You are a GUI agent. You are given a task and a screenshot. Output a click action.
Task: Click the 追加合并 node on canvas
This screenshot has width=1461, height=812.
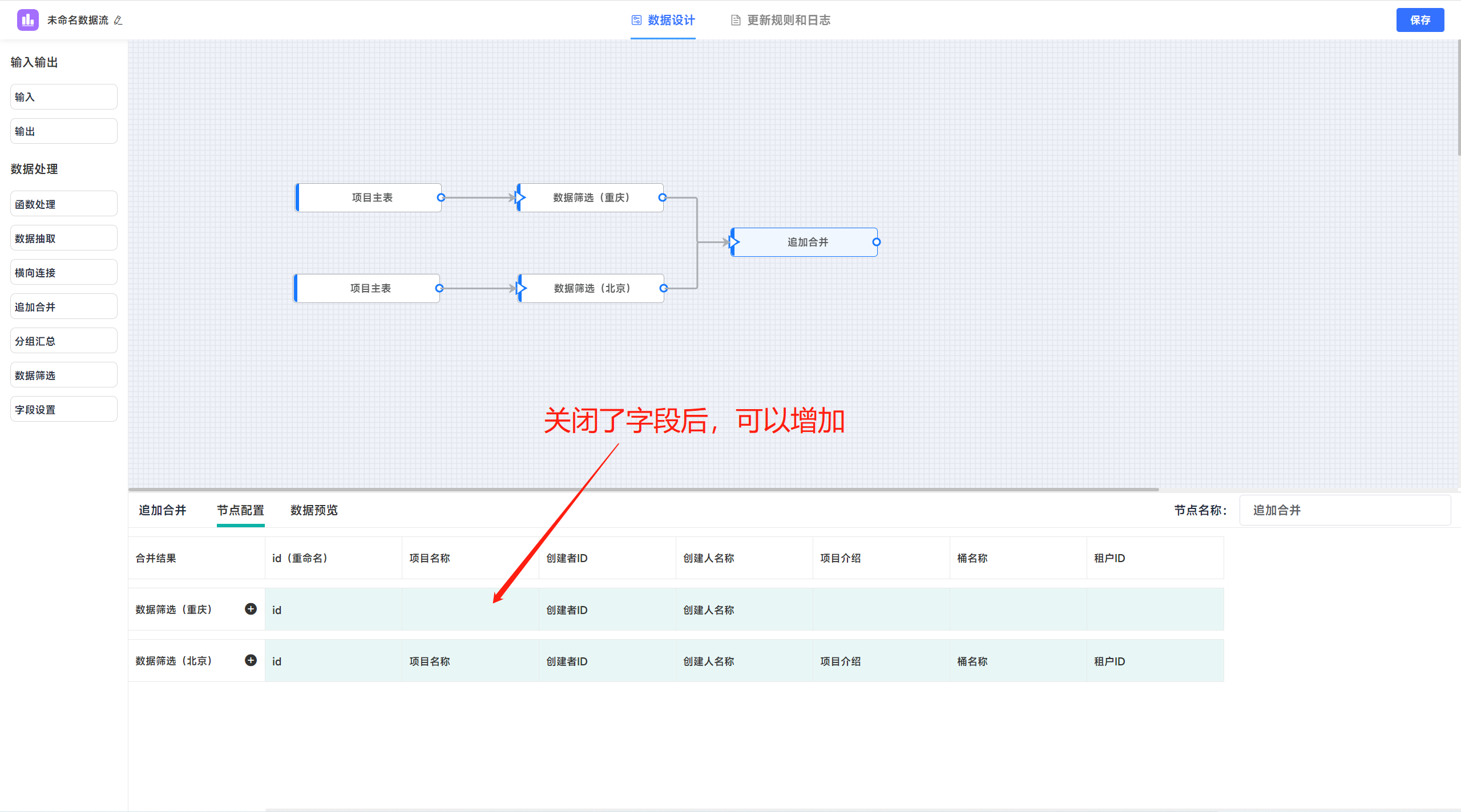click(x=805, y=242)
